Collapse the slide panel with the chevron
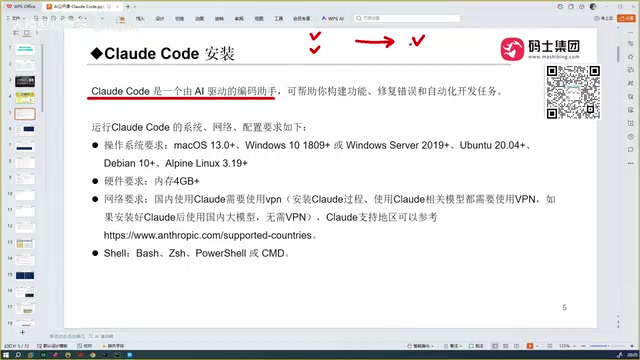Image resolution: width=640 pixels, height=360 pixels. [x=37, y=33]
